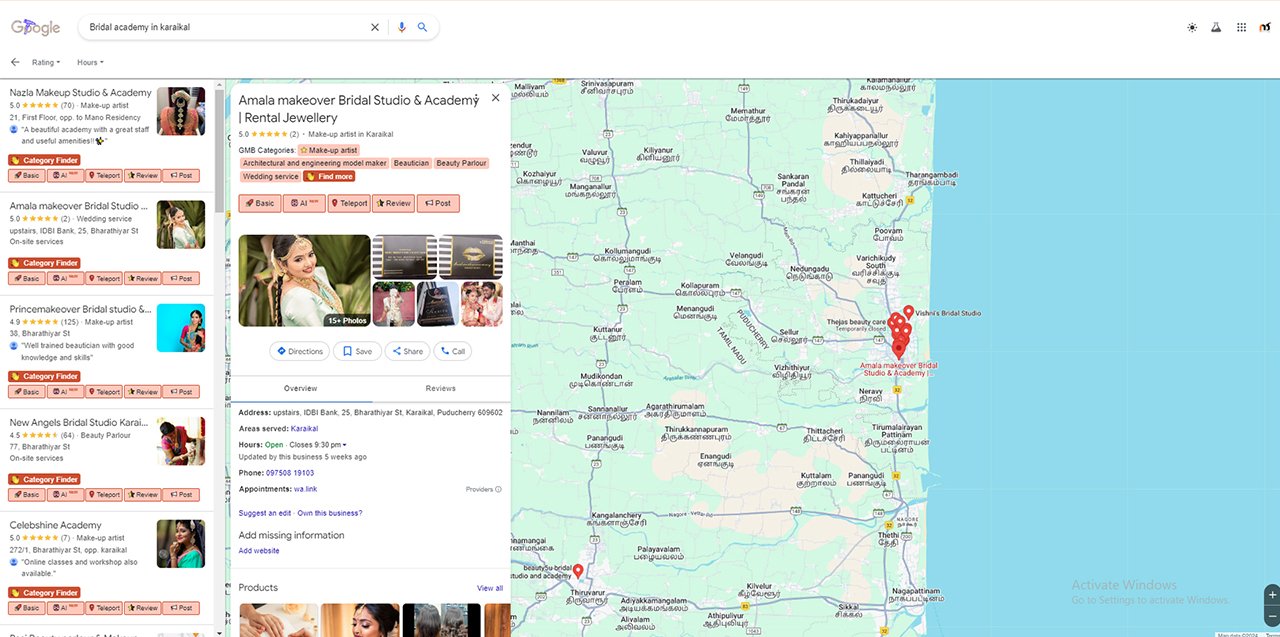
Task: Switch to the Reviews tab
Action: point(440,388)
